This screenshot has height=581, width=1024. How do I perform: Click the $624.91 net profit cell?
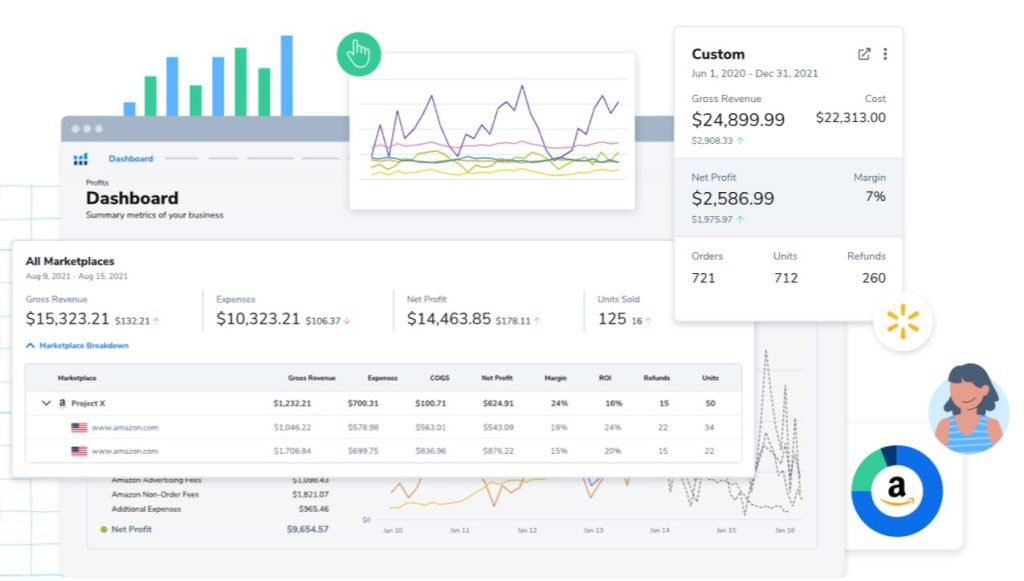(498, 403)
